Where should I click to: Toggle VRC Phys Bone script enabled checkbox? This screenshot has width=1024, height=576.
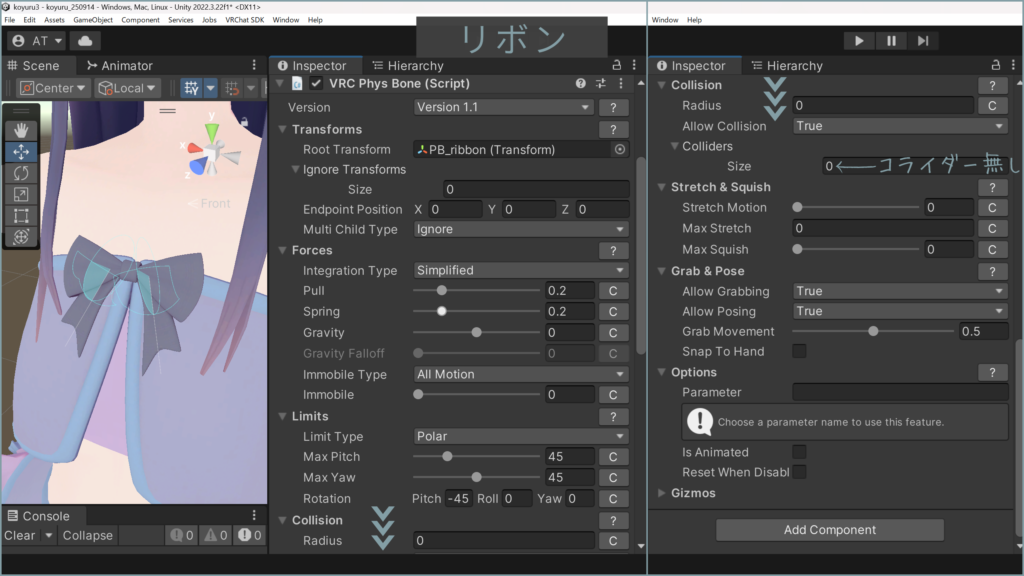click(x=316, y=84)
